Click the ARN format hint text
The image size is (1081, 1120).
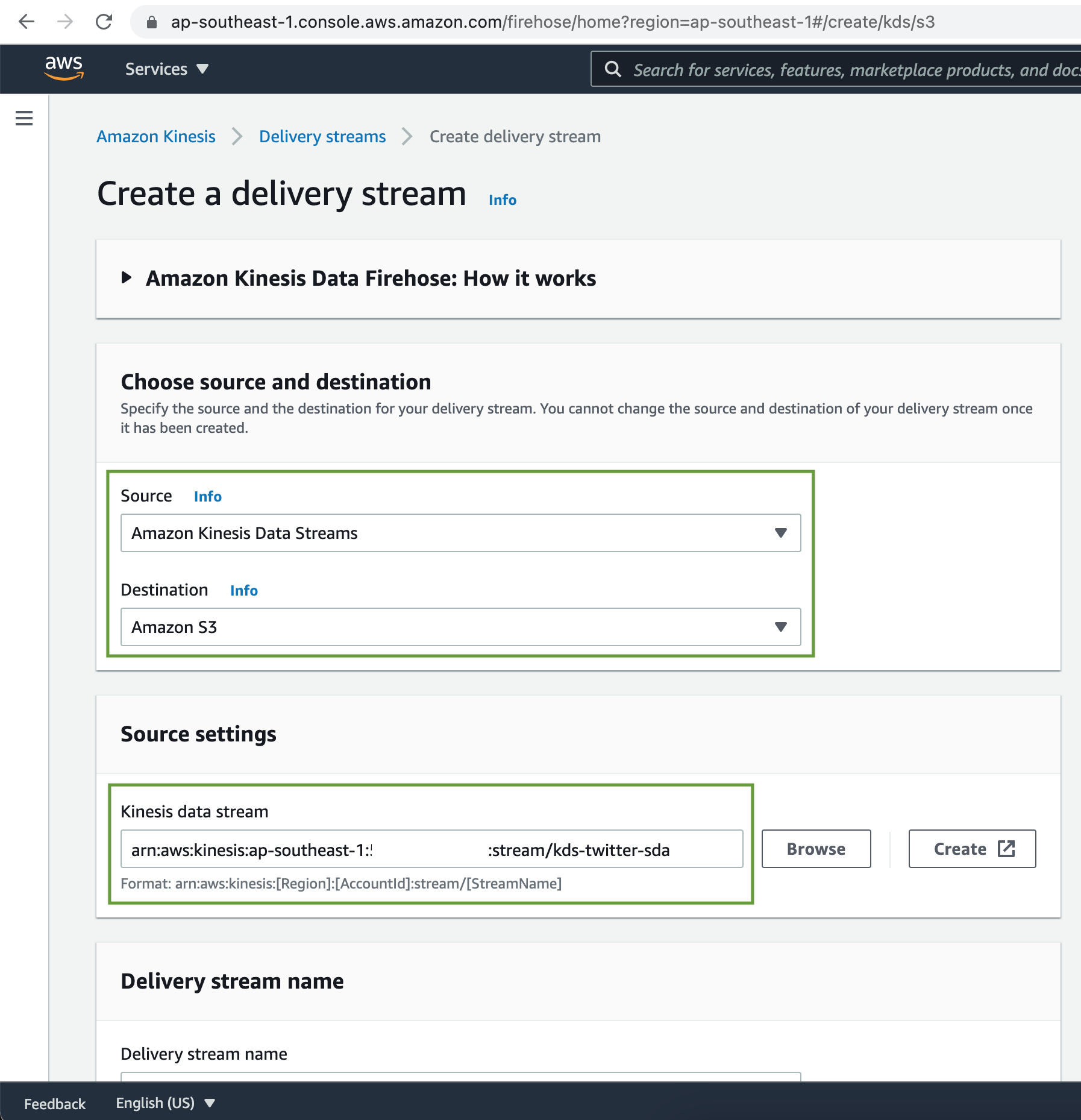pyautogui.click(x=341, y=884)
